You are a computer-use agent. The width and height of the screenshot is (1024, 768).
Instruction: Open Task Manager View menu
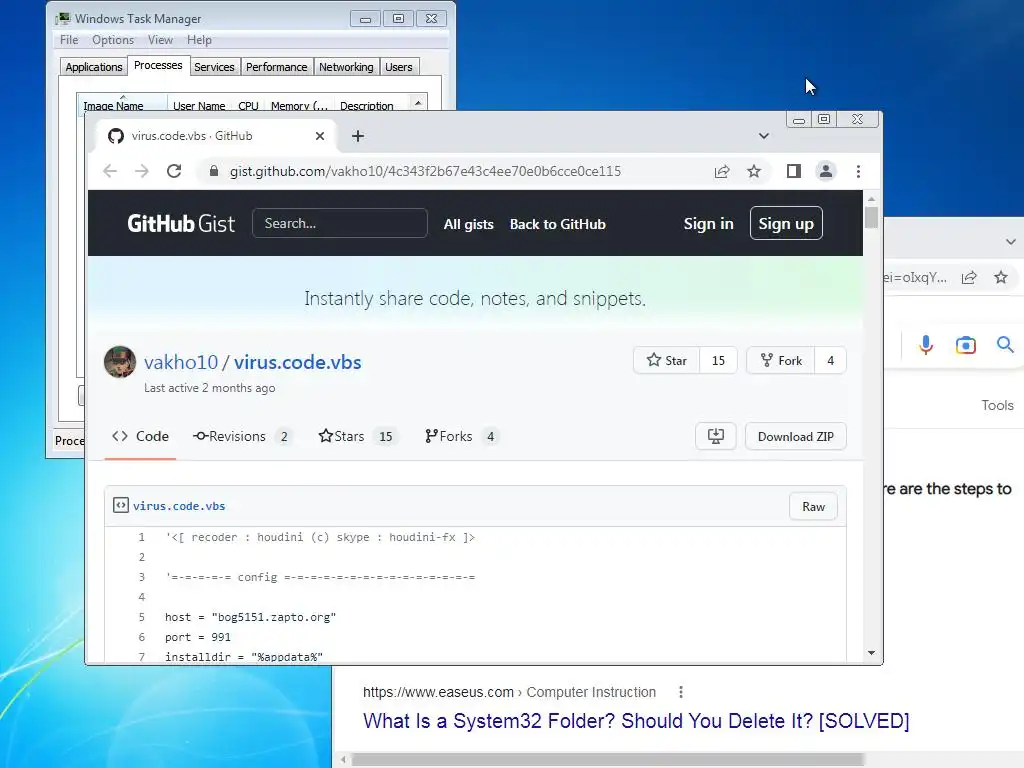click(x=160, y=40)
